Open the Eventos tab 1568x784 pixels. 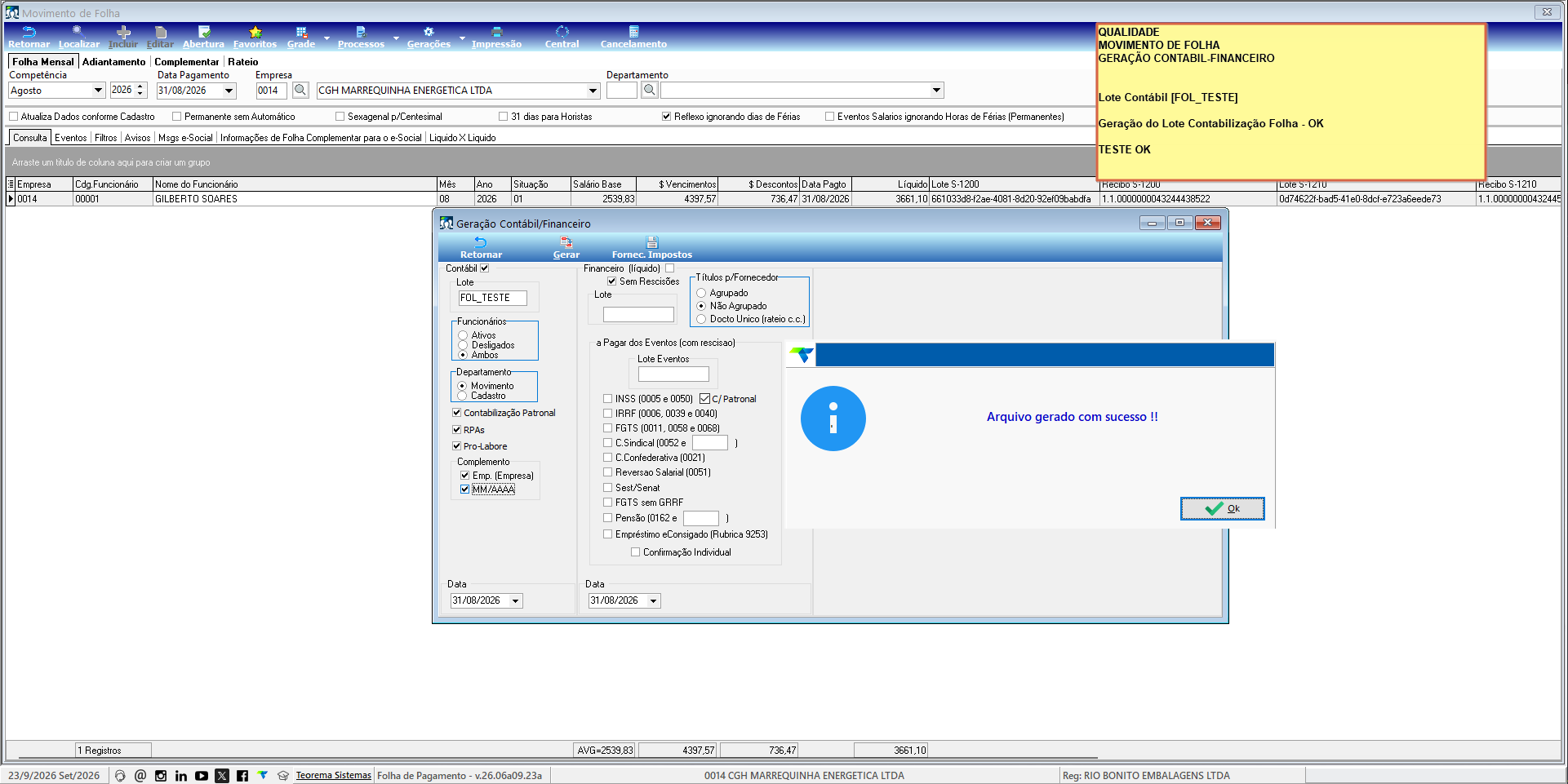click(71, 138)
